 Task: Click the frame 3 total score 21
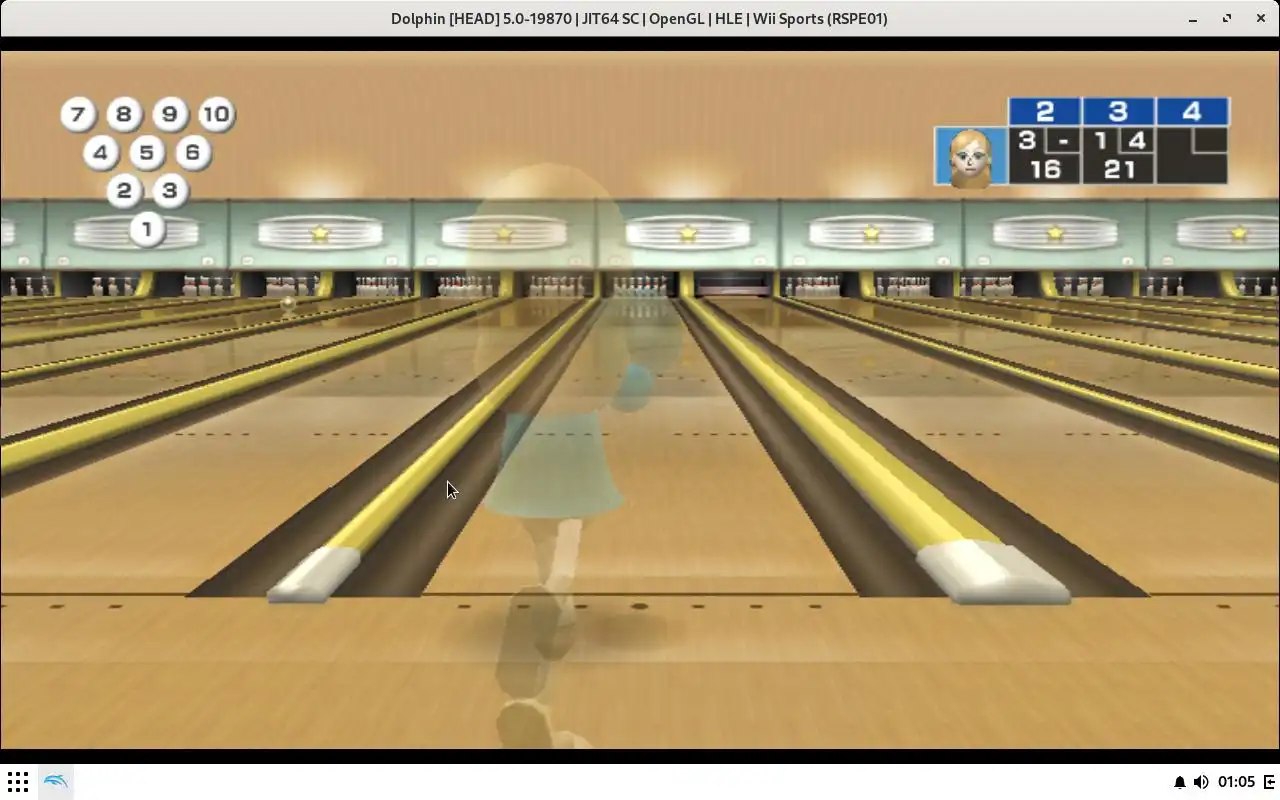tap(1118, 169)
